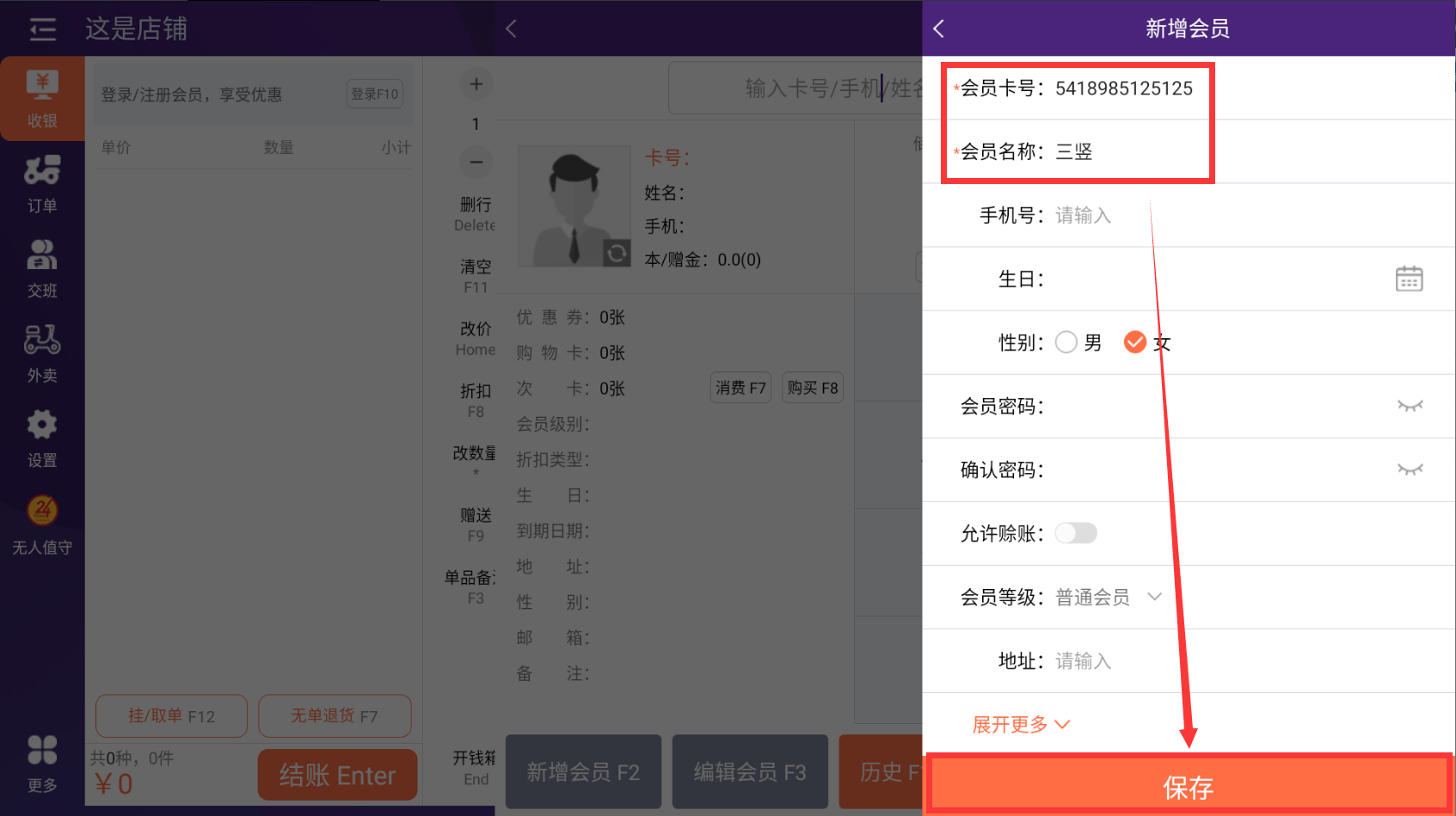Click the birthday calendar icon
1456x816 pixels.
tap(1408, 279)
